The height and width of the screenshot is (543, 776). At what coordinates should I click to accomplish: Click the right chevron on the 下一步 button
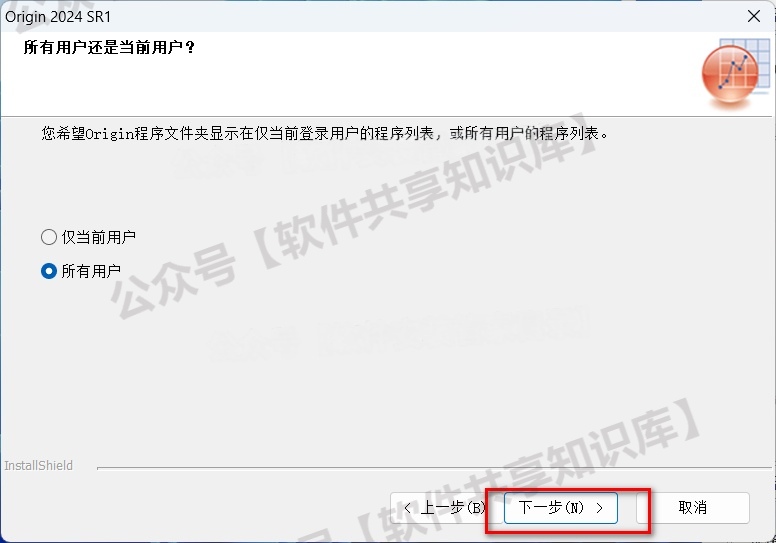pos(599,508)
